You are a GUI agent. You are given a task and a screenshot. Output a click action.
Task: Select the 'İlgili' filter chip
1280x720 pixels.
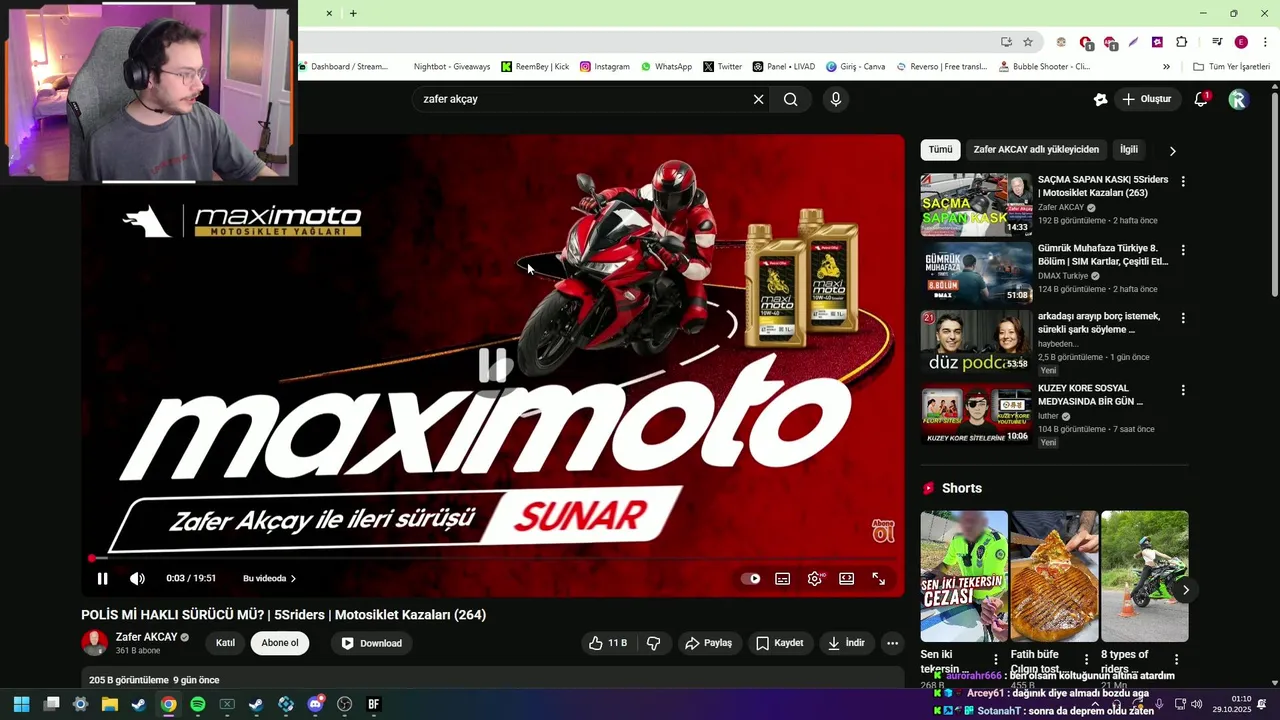1129,150
